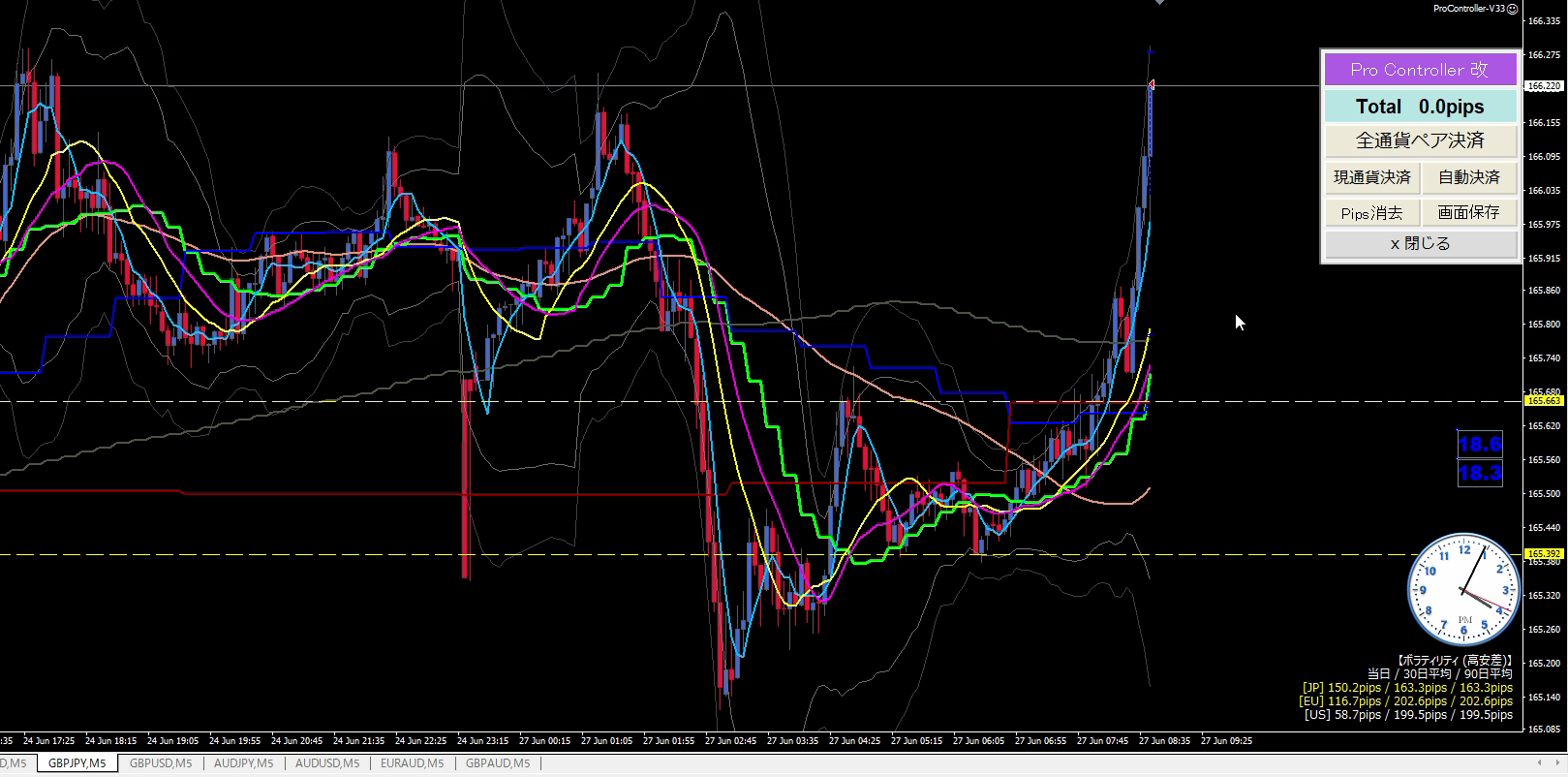Image resolution: width=1568 pixels, height=777 pixels.
Task: Click the 27 Jun 01:05 time axis label
Action: point(605,740)
